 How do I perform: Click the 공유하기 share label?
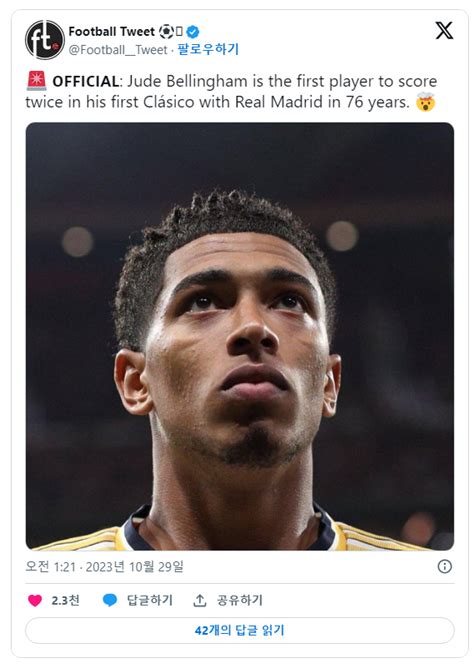tap(240, 600)
